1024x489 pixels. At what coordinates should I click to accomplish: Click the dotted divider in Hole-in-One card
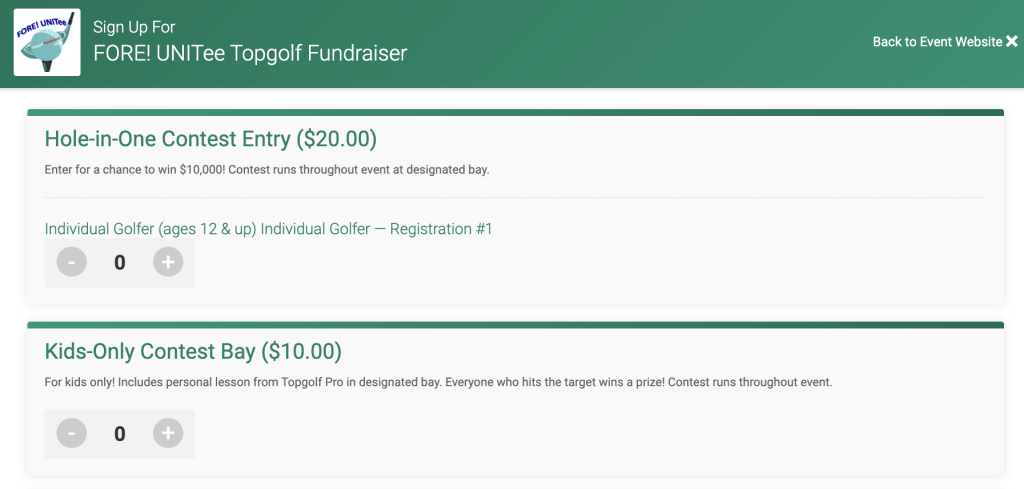click(x=515, y=197)
